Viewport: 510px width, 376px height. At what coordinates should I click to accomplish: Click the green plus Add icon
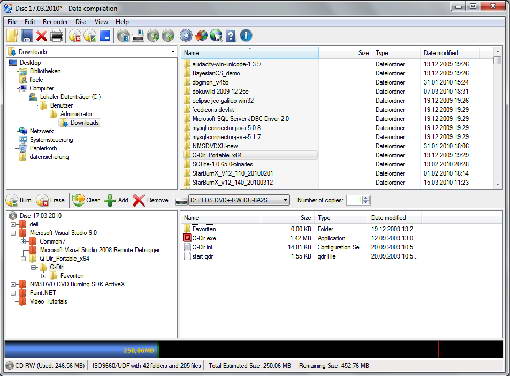tap(110, 200)
